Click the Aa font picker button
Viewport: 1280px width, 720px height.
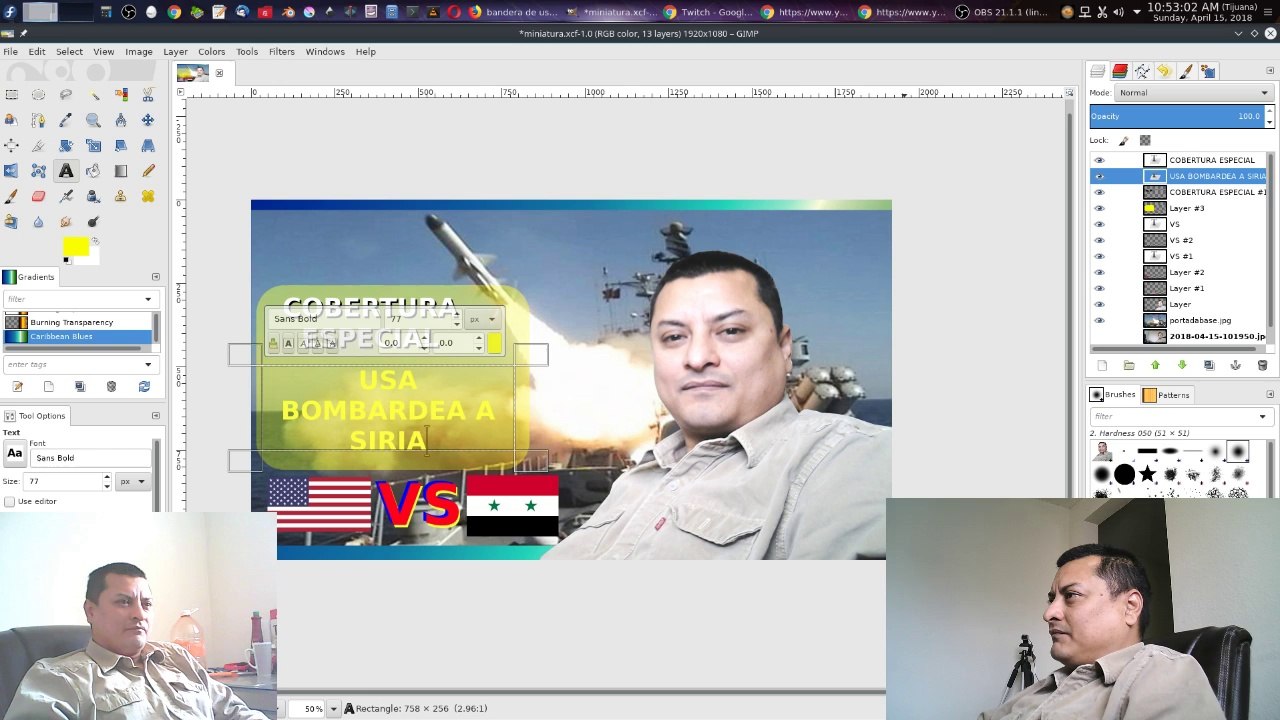(x=15, y=454)
